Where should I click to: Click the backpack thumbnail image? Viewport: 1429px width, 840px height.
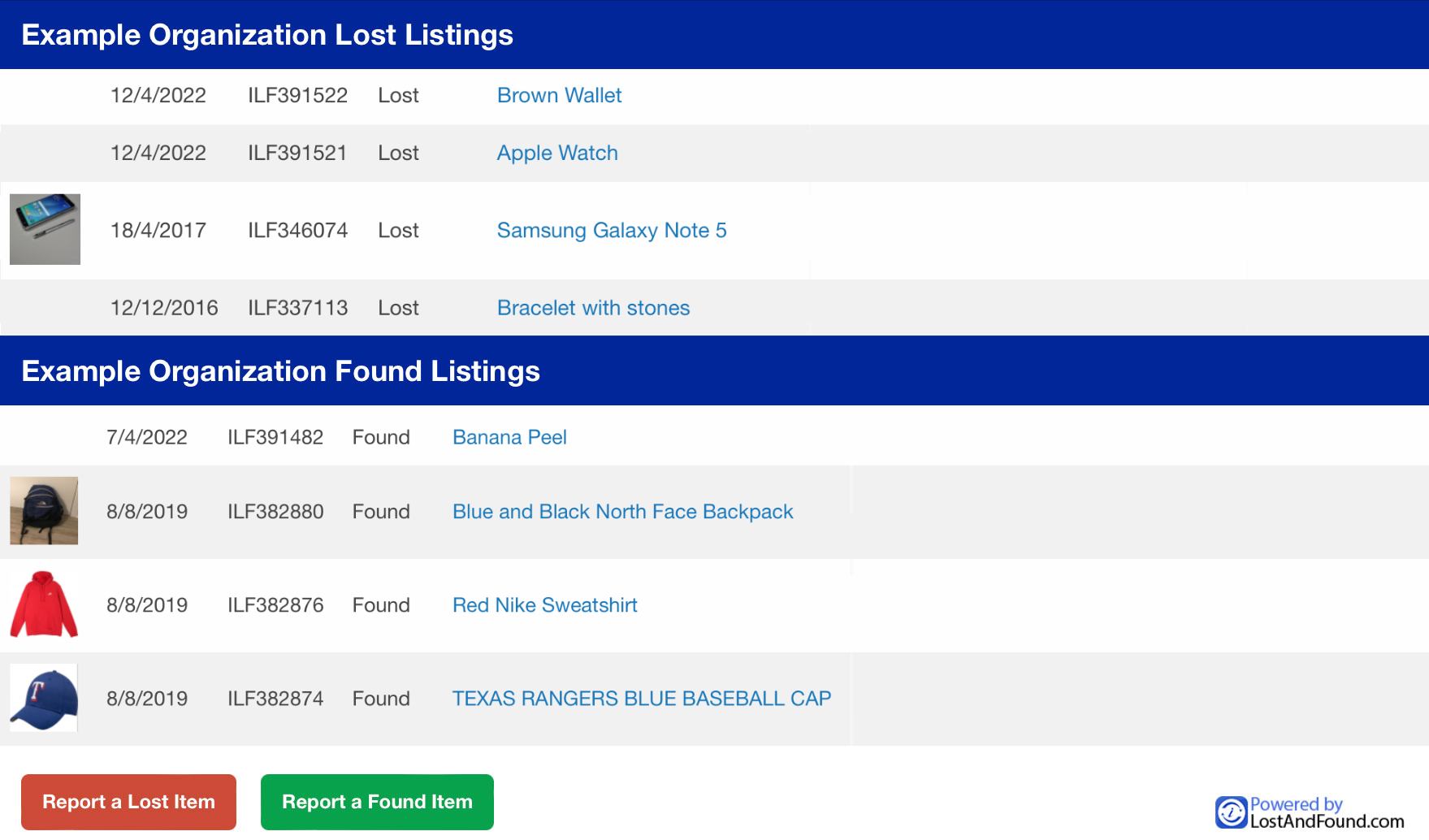tap(44, 511)
